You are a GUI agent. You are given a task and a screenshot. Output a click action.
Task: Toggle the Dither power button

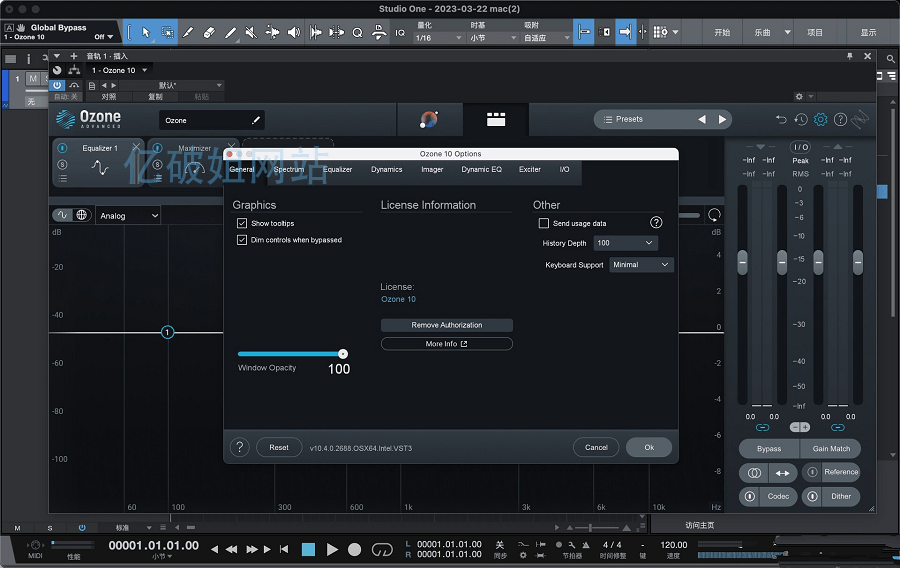pos(812,496)
